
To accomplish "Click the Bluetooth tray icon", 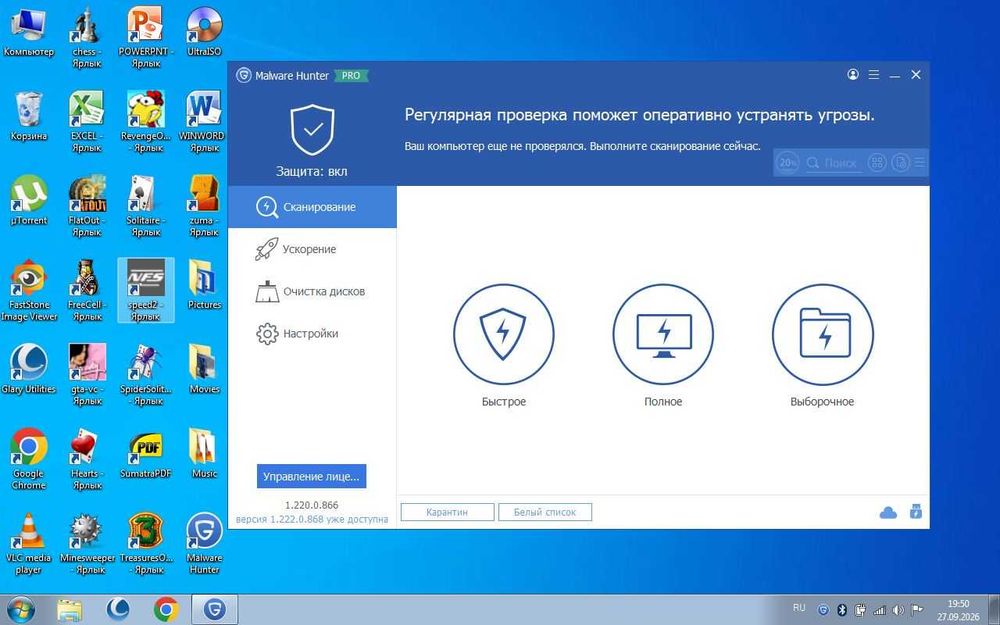I will click(841, 610).
